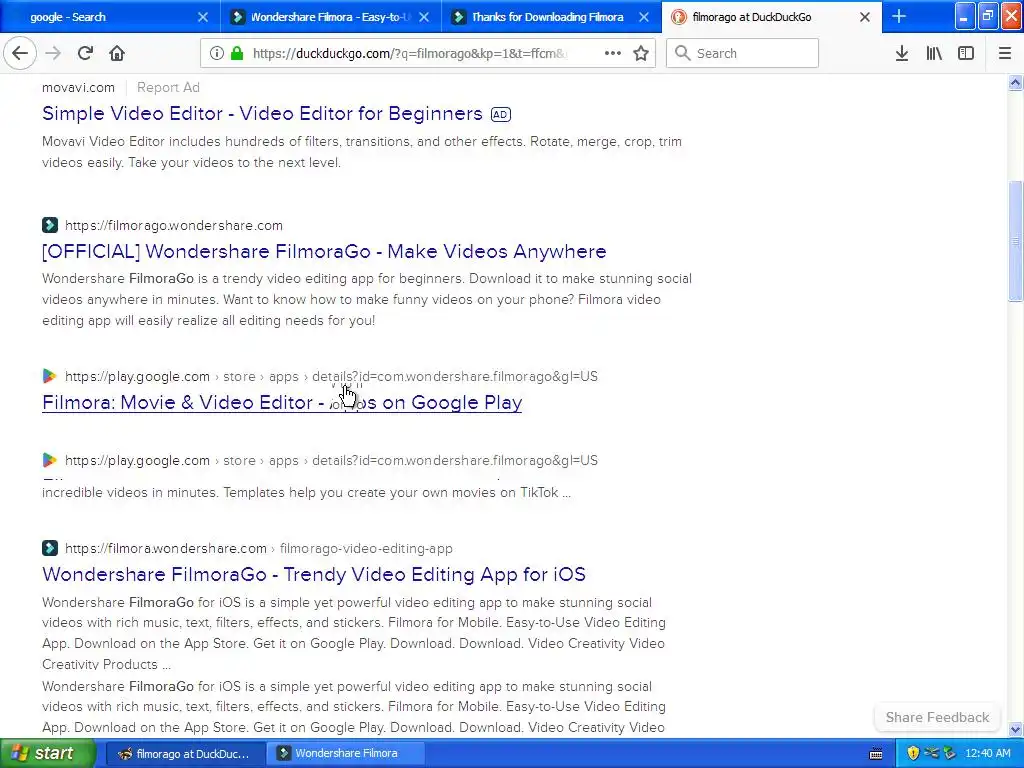Image resolution: width=1024 pixels, height=768 pixels.
Task: Switch to Wondershare Filmora taskbar window
Action: point(346,753)
